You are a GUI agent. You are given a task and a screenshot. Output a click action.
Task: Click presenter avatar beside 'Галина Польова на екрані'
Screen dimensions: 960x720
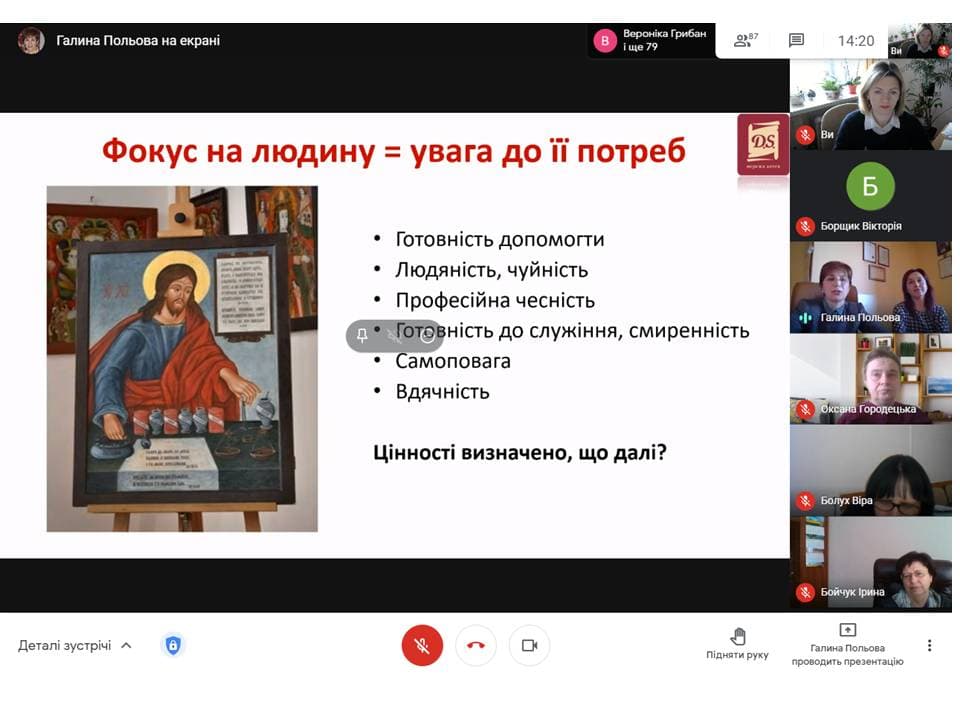point(31,40)
